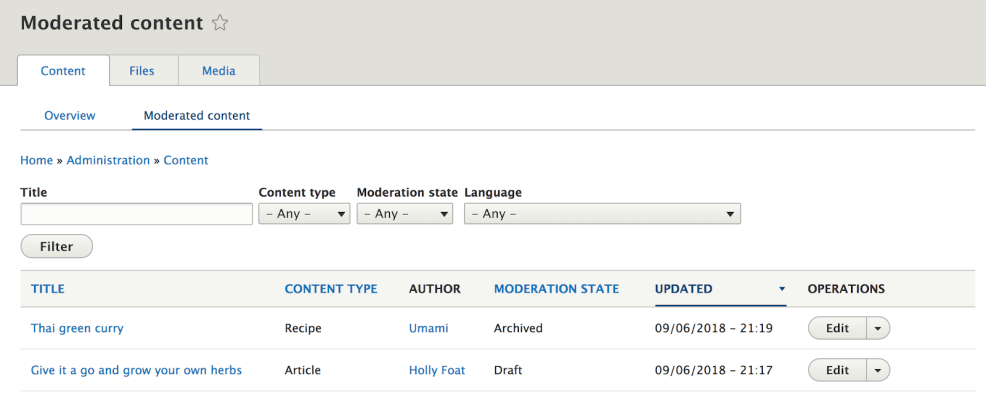Open the Media tab
The height and width of the screenshot is (411, 986).
219,71
